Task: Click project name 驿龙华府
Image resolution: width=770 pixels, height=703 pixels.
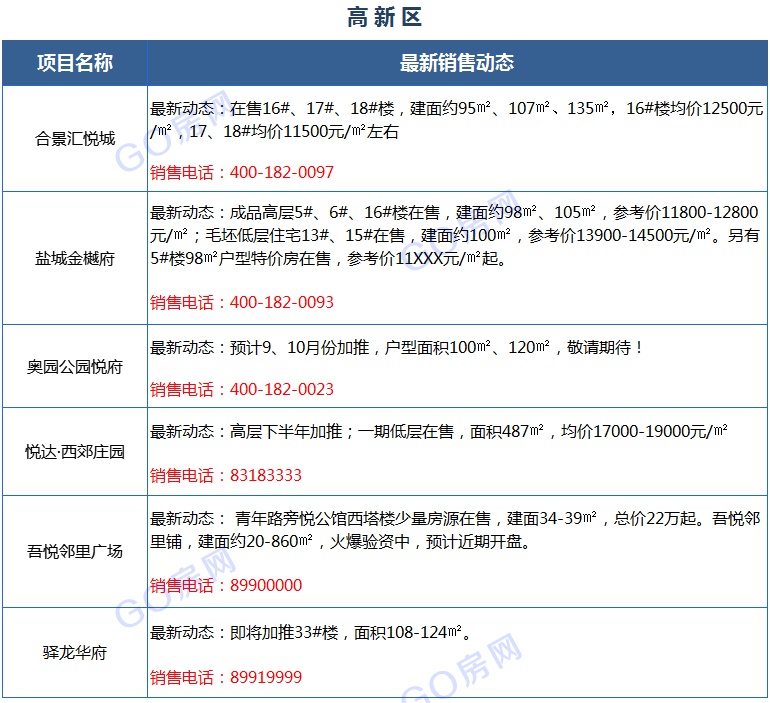Action: pos(75,652)
